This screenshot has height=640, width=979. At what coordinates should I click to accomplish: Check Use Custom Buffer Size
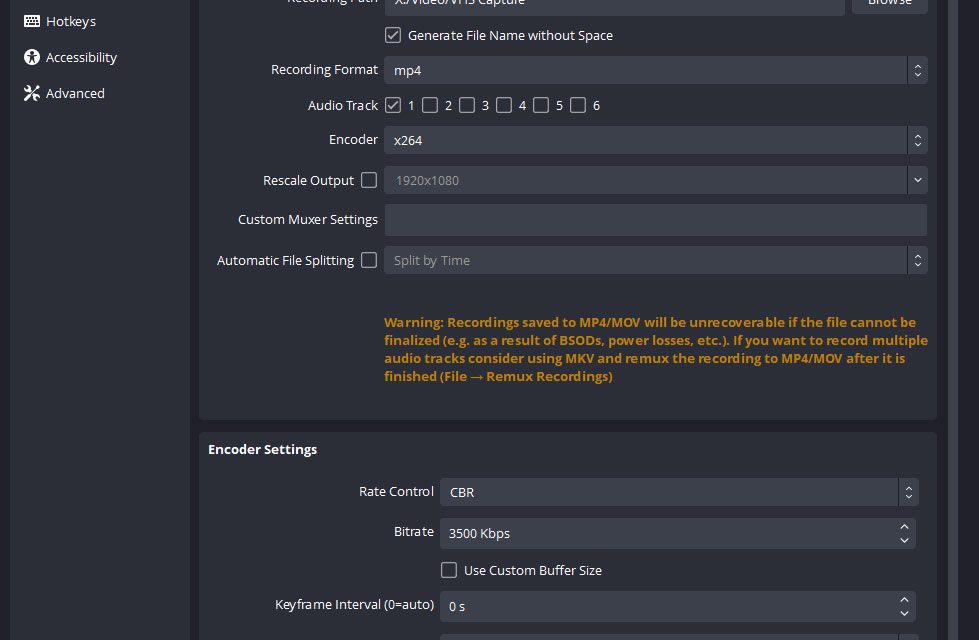click(x=449, y=570)
